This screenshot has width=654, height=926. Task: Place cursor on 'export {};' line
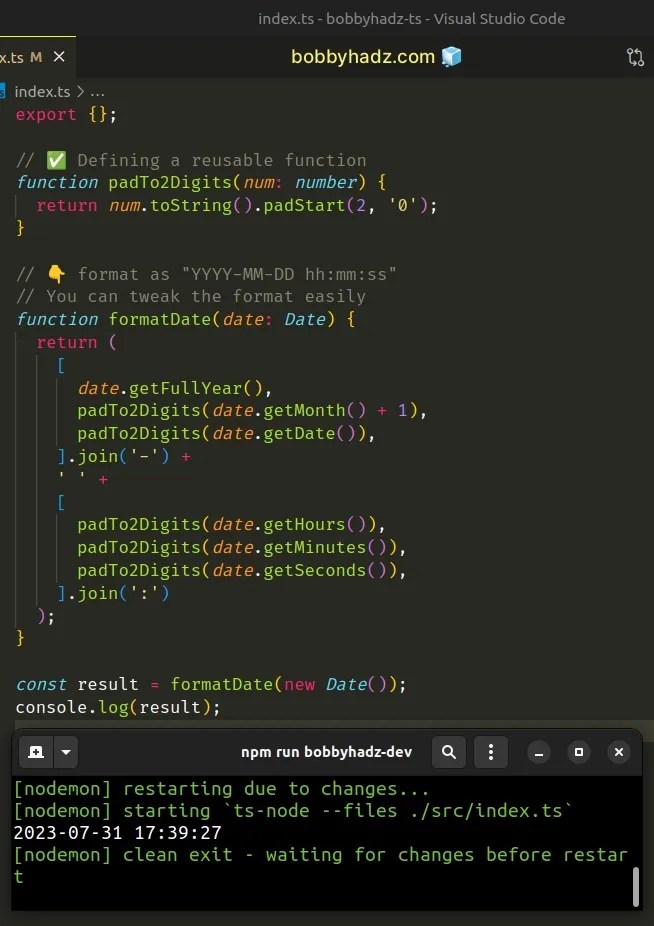click(x=66, y=115)
